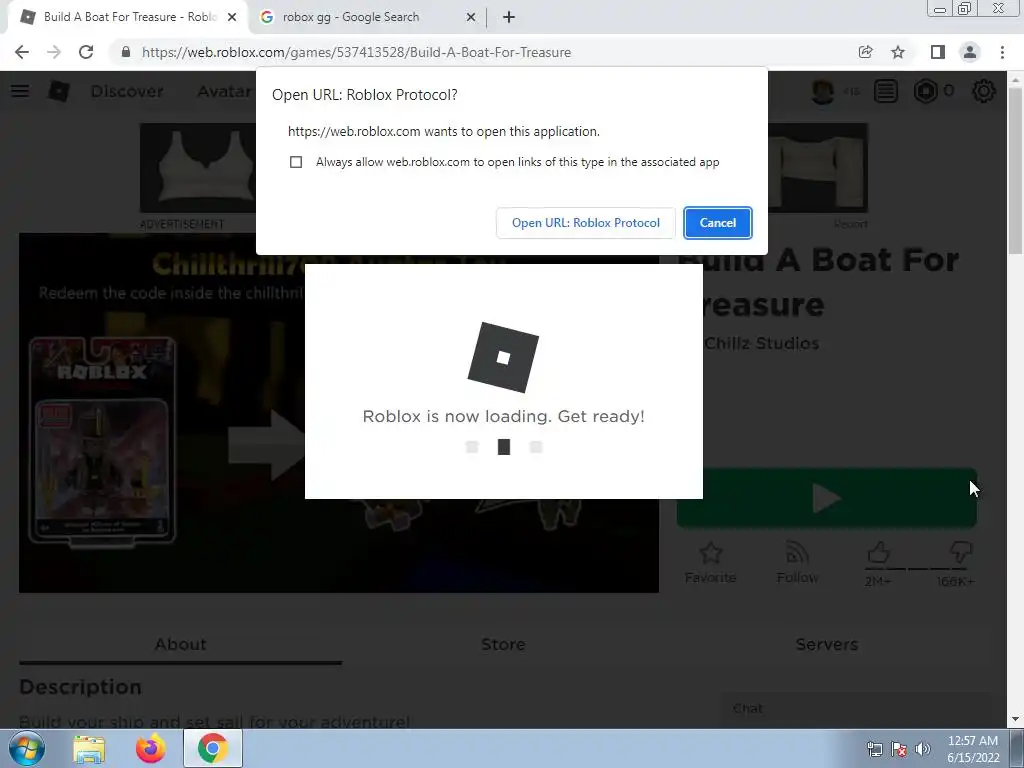Click the Chrome taskbar icon
1024x768 pixels.
(x=213, y=748)
